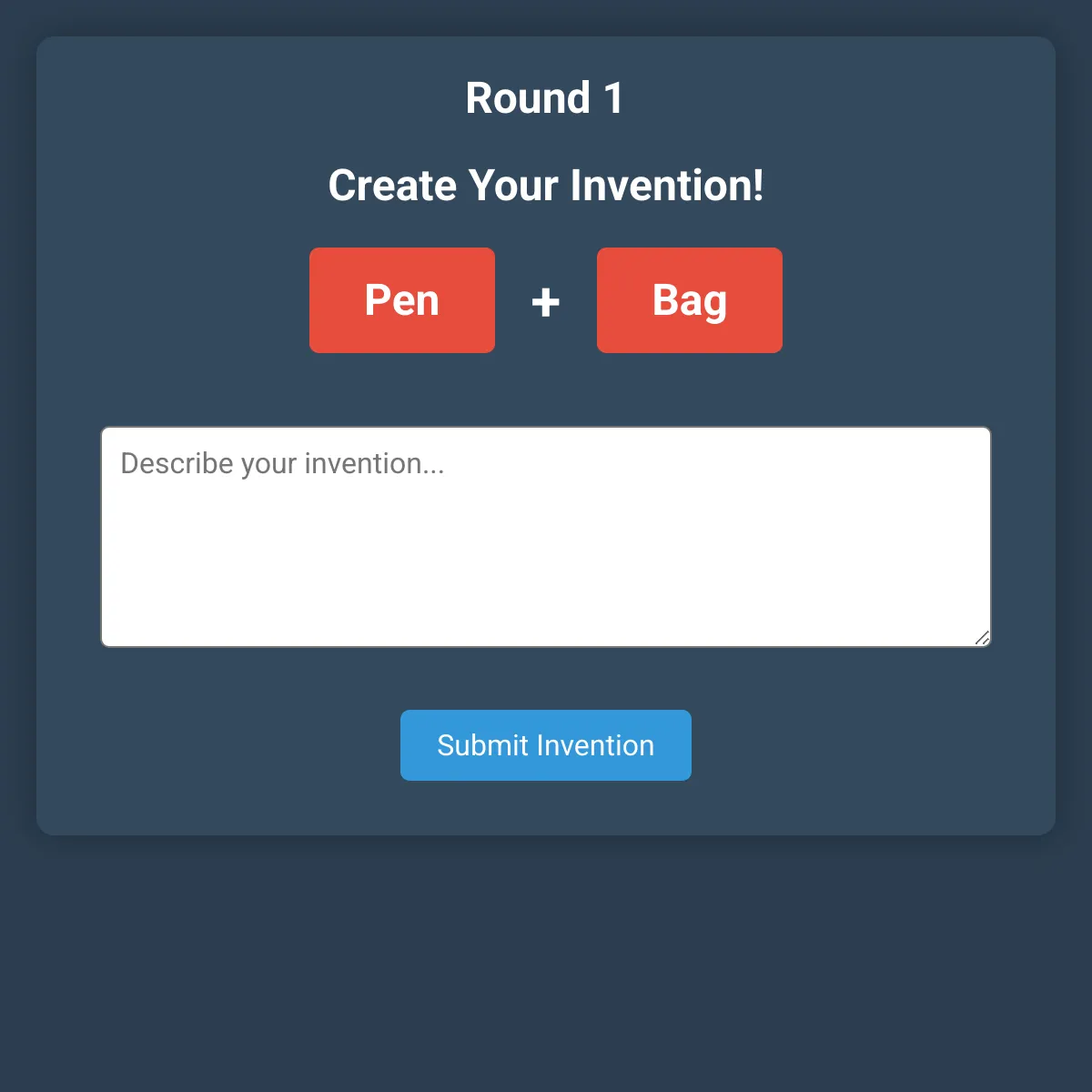Viewport: 1092px width, 1092px height.
Task: Click the Create Your Invention! title
Action: tap(546, 186)
